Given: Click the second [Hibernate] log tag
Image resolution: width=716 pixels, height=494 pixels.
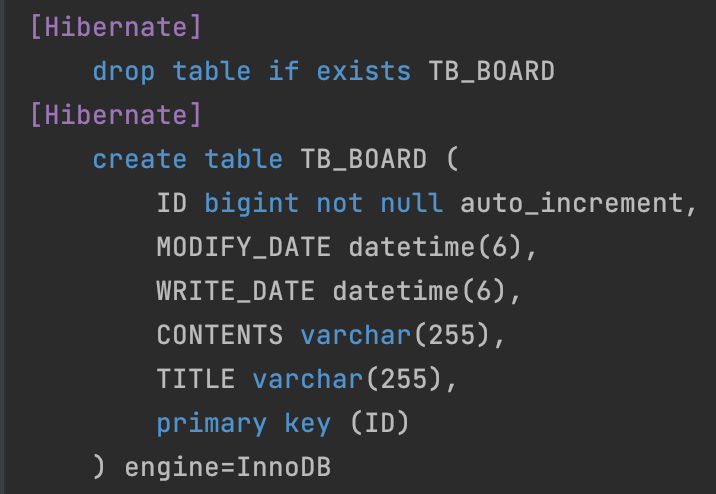Looking at the screenshot, I should (x=116, y=115).
